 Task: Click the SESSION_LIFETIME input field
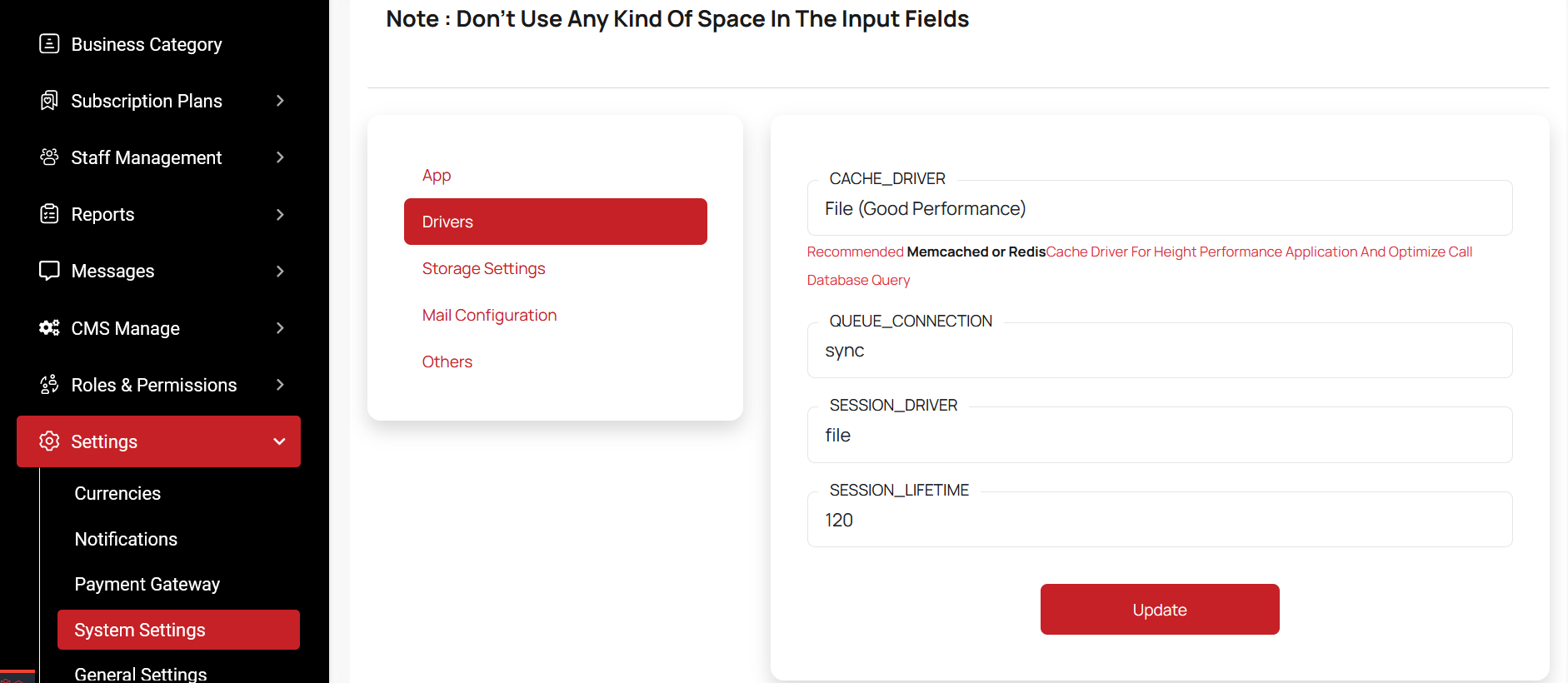[x=1159, y=520]
